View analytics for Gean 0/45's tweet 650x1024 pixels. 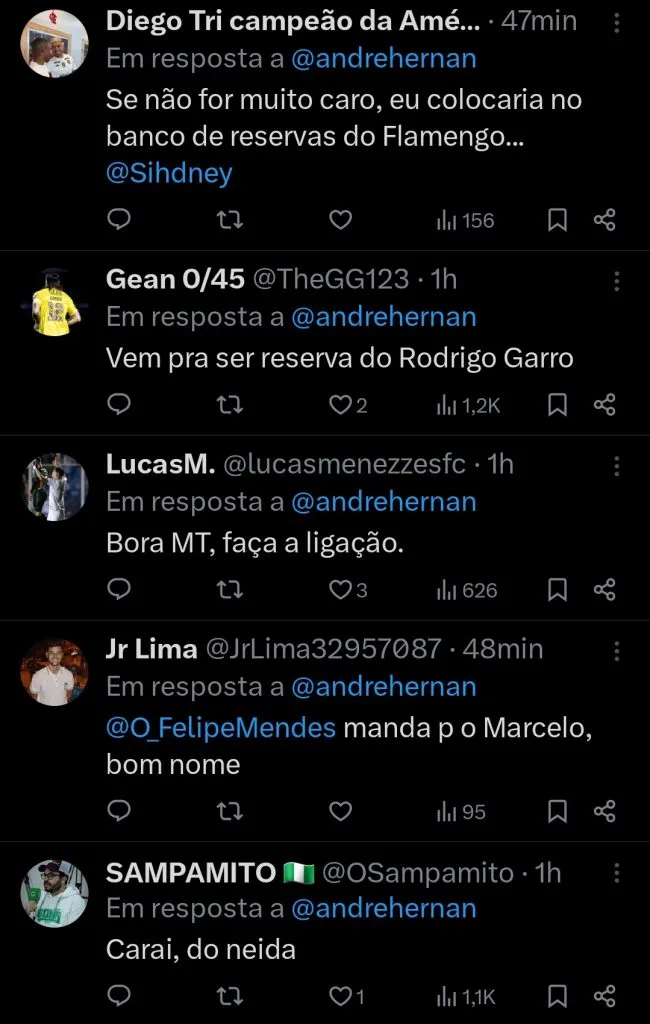click(x=466, y=405)
